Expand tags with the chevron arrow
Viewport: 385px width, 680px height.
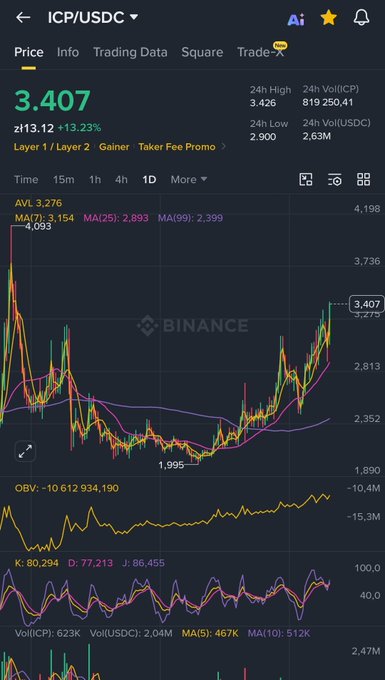224,147
